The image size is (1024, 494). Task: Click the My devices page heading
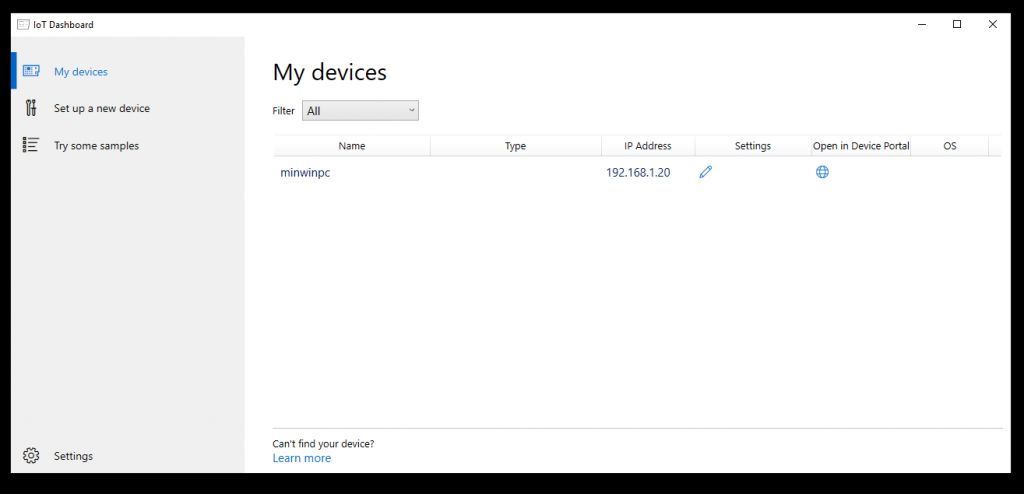pyautogui.click(x=330, y=72)
